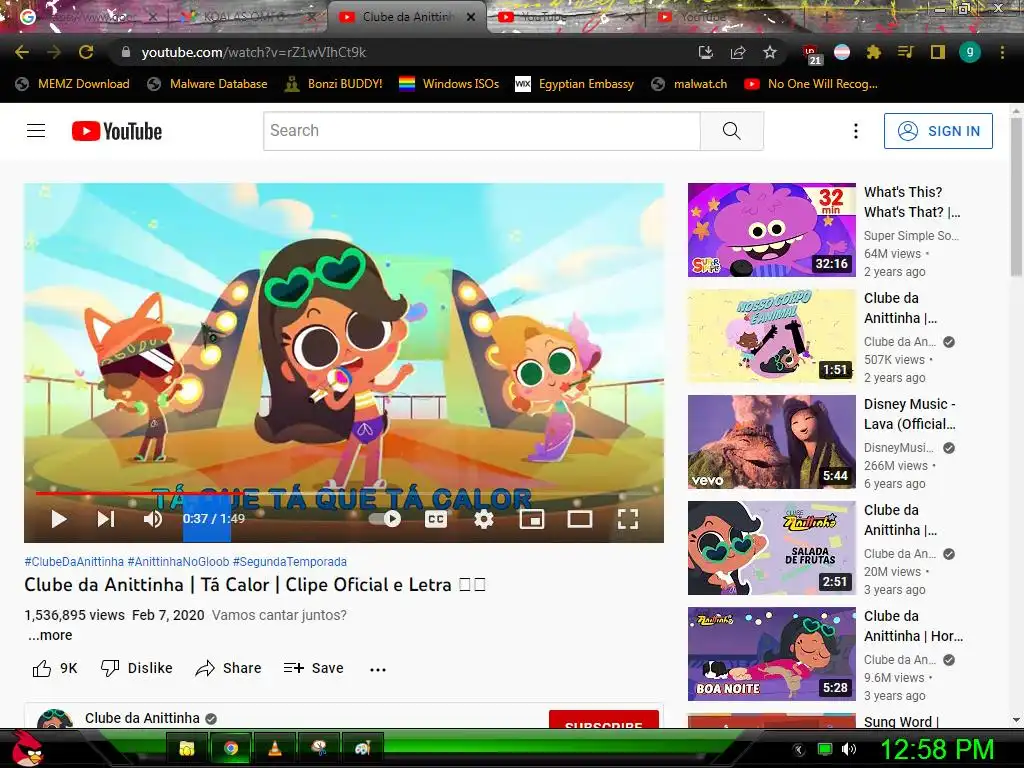Open the media controls icon in toolbar
Image resolution: width=1024 pixels, height=768 pixels.
tap(905, 52)
